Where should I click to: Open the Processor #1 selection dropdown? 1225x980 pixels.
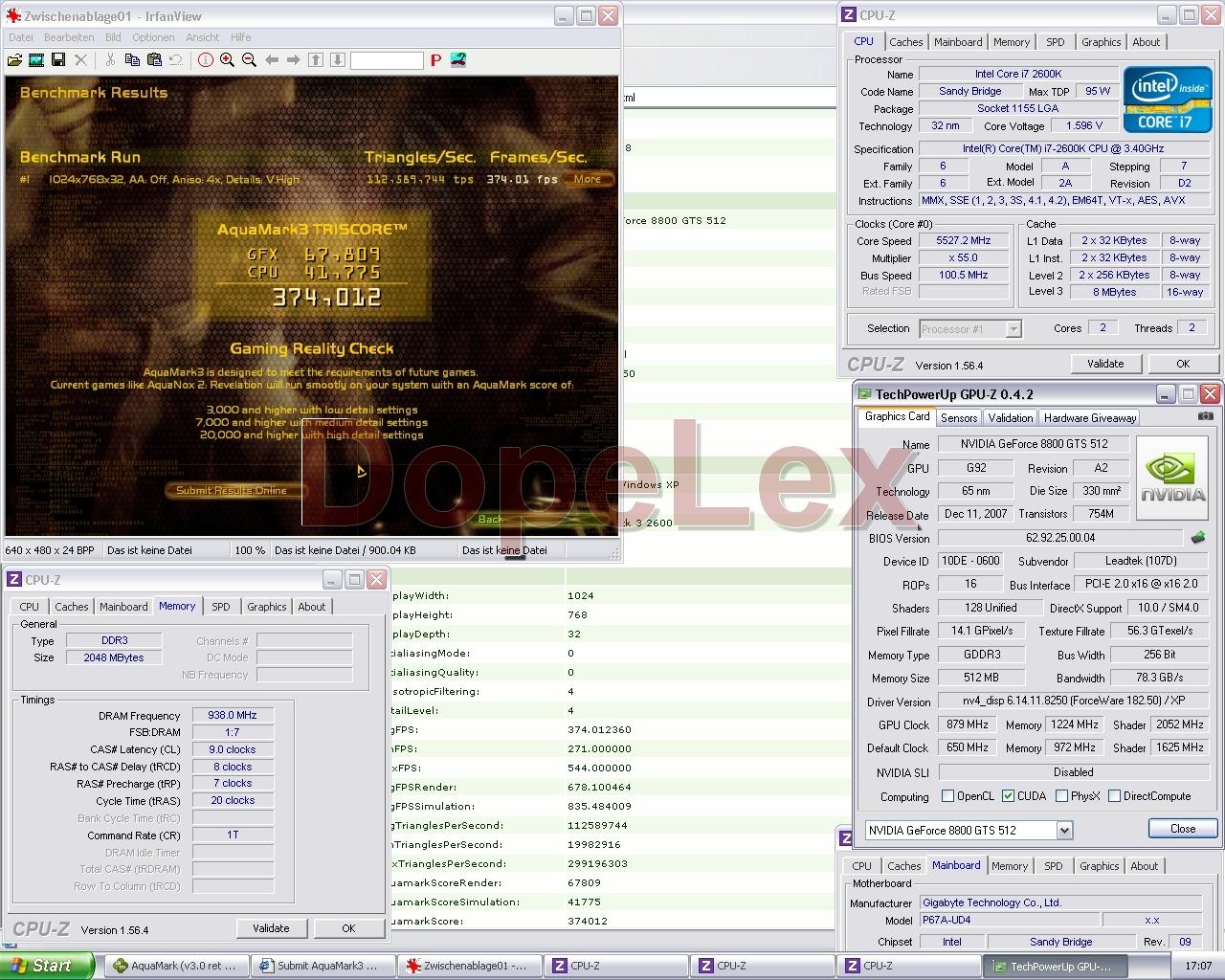pos(1013,328)
